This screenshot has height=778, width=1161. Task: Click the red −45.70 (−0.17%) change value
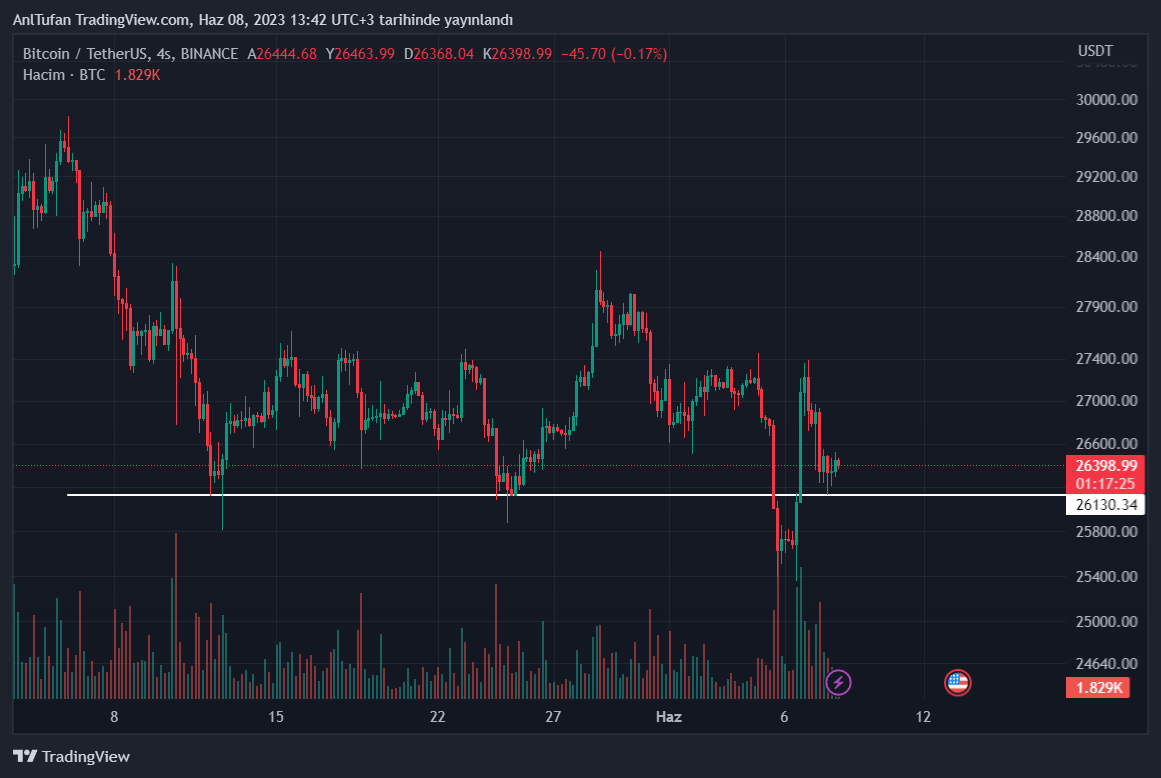[614, 54]
